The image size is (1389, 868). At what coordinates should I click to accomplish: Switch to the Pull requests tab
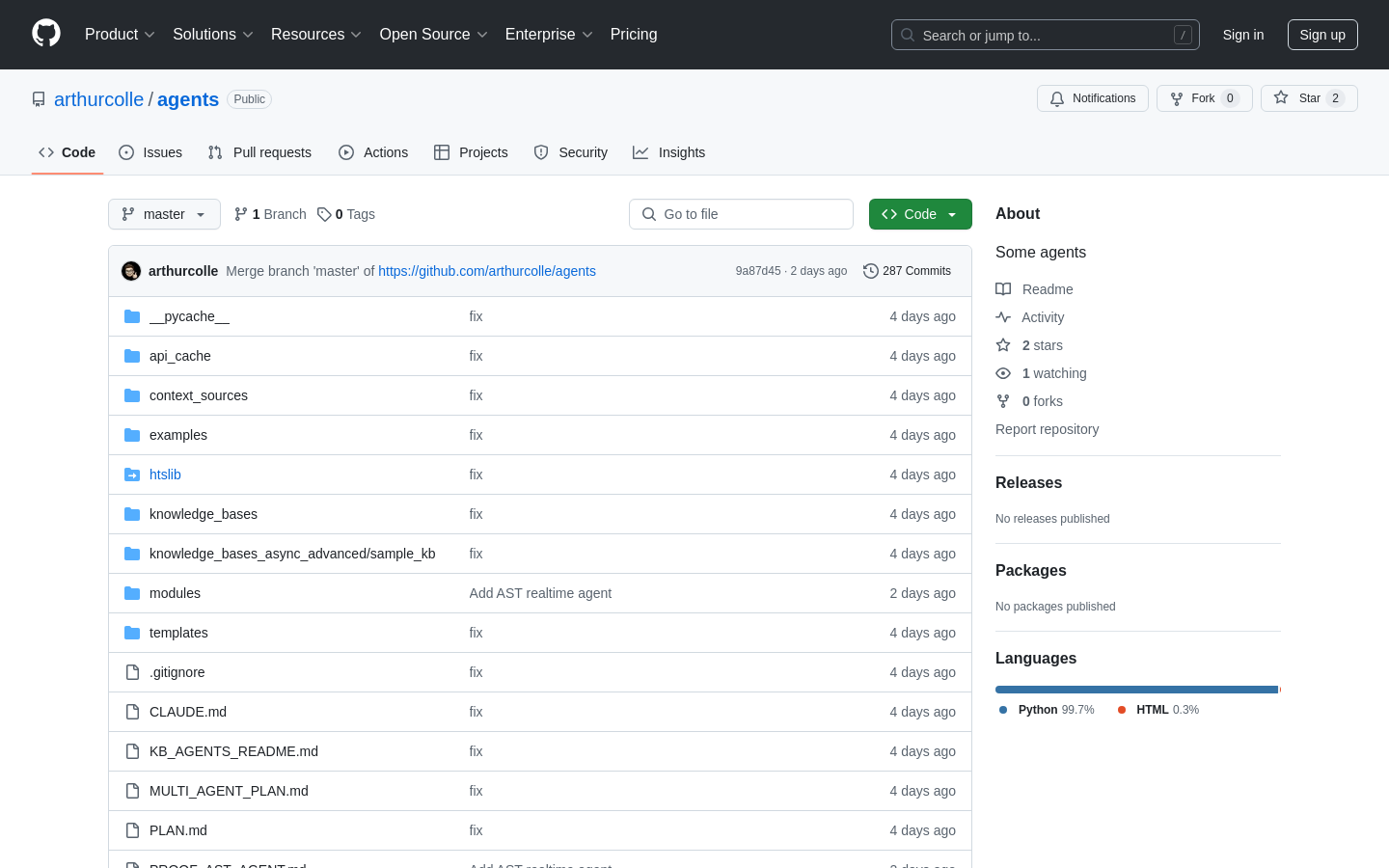(x=259, y=152)
